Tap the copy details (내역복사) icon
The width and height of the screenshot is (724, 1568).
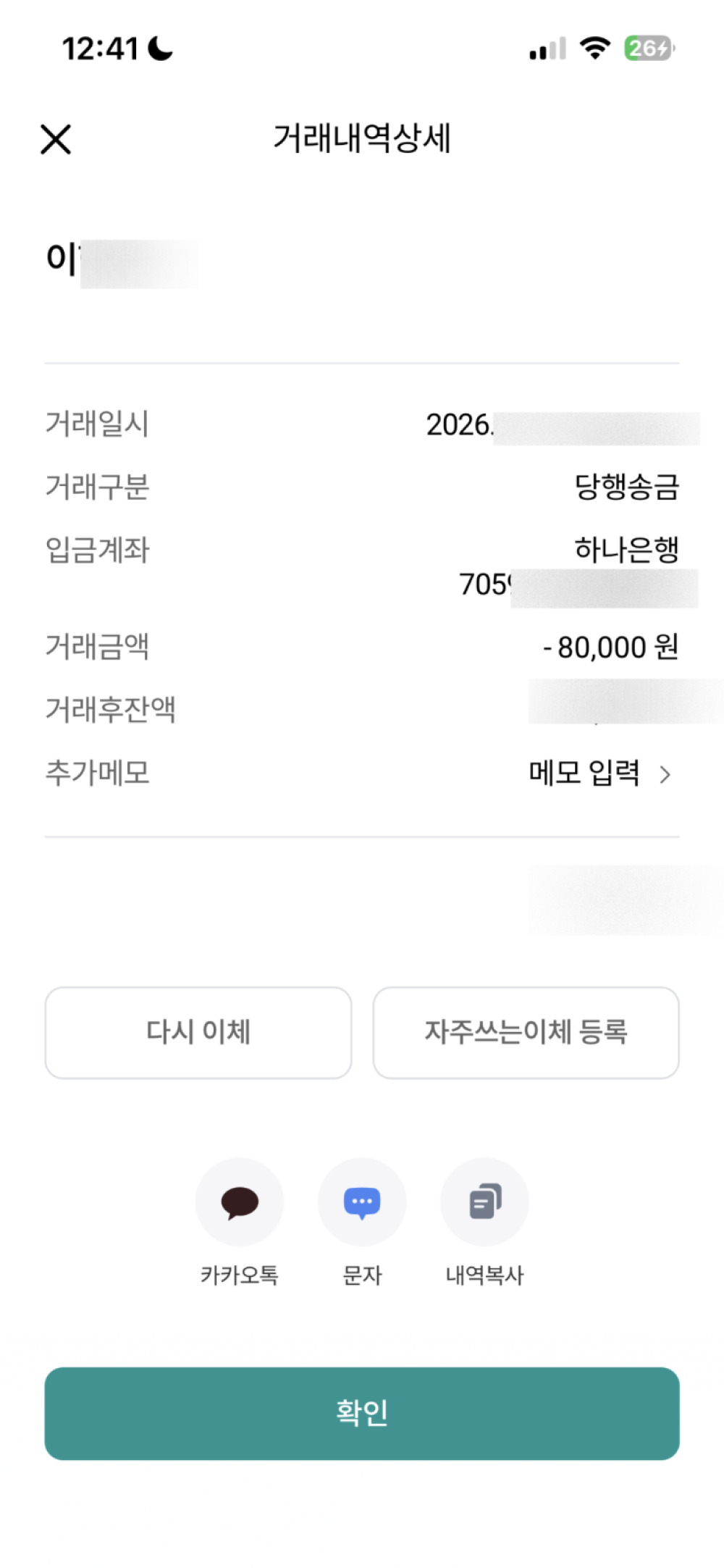[485, 1202]
